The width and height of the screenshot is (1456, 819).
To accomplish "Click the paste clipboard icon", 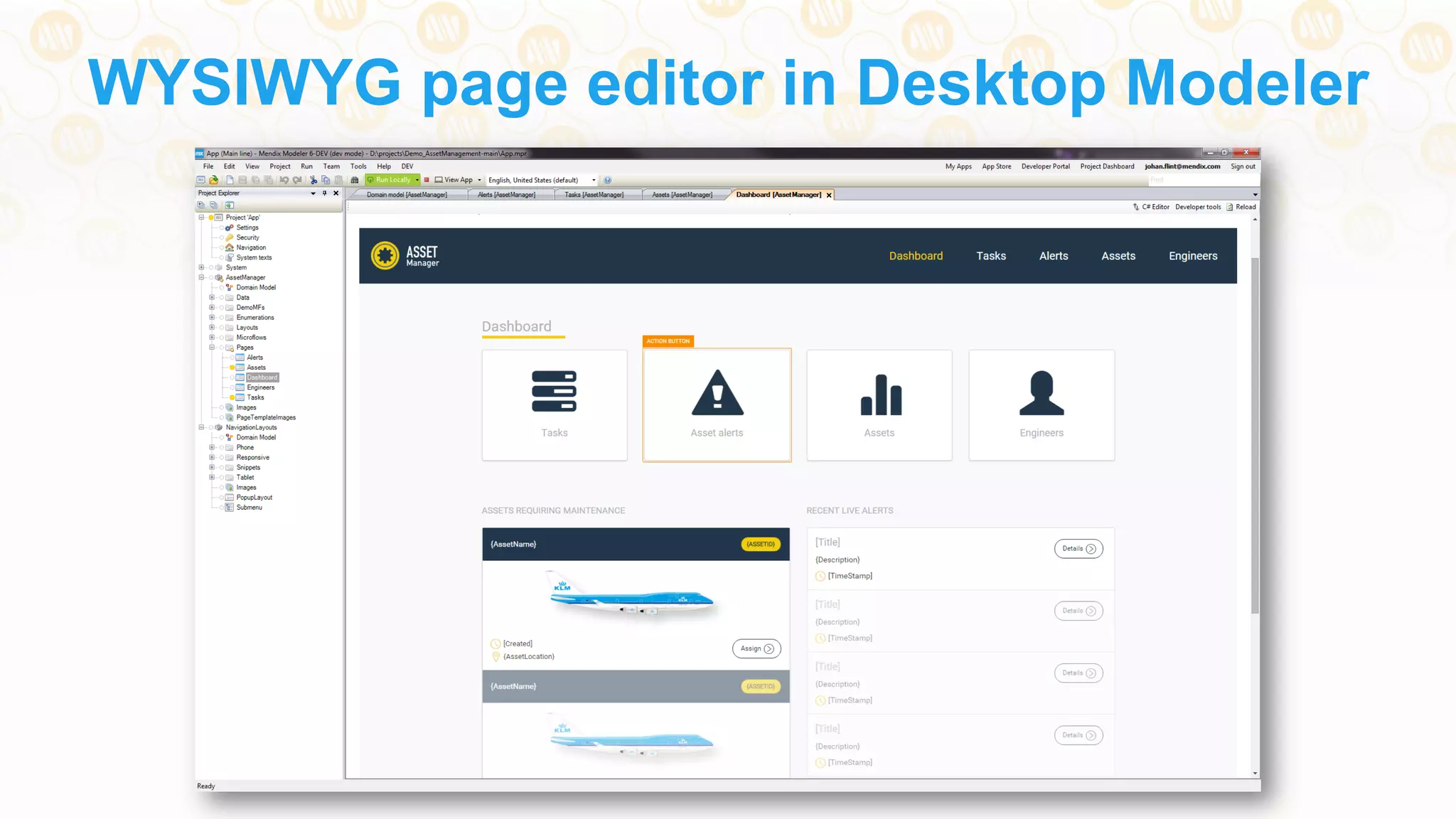I will [338, 180].
